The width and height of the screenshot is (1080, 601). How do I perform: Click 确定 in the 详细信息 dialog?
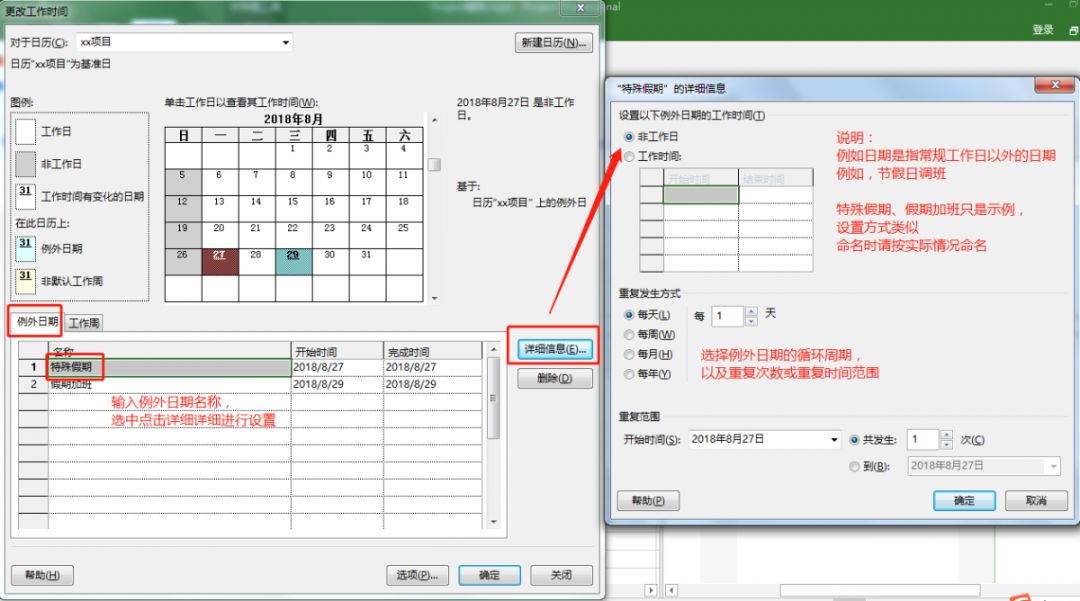(964, 500)
